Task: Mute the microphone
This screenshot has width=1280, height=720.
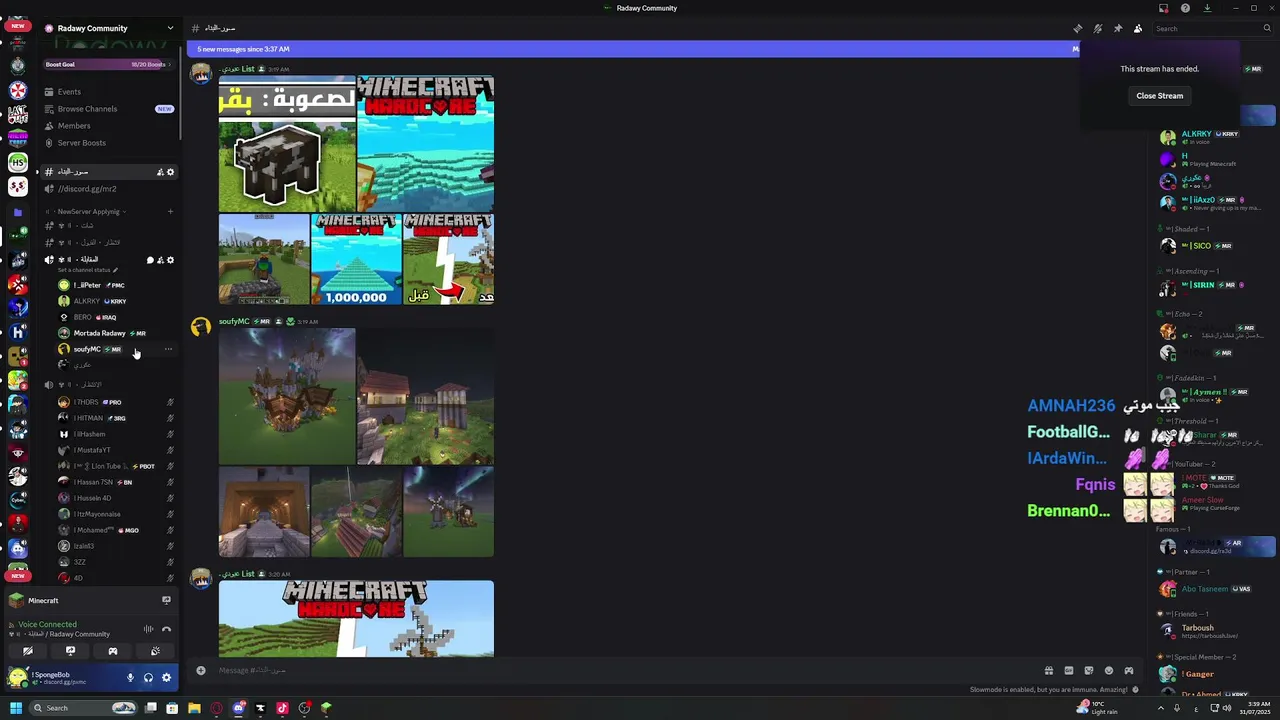Action: (130, 678)
